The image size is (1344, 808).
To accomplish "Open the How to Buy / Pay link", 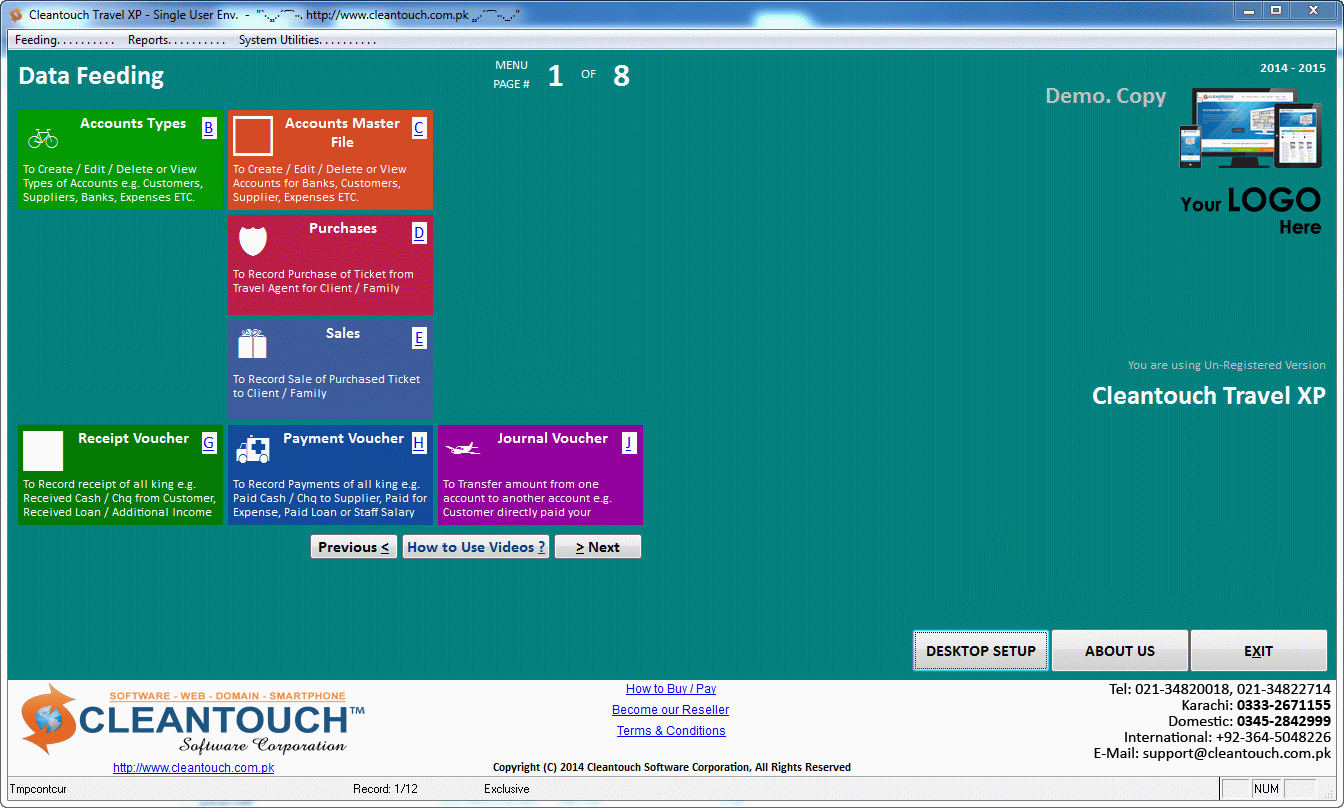I will [x=671, y=689].
